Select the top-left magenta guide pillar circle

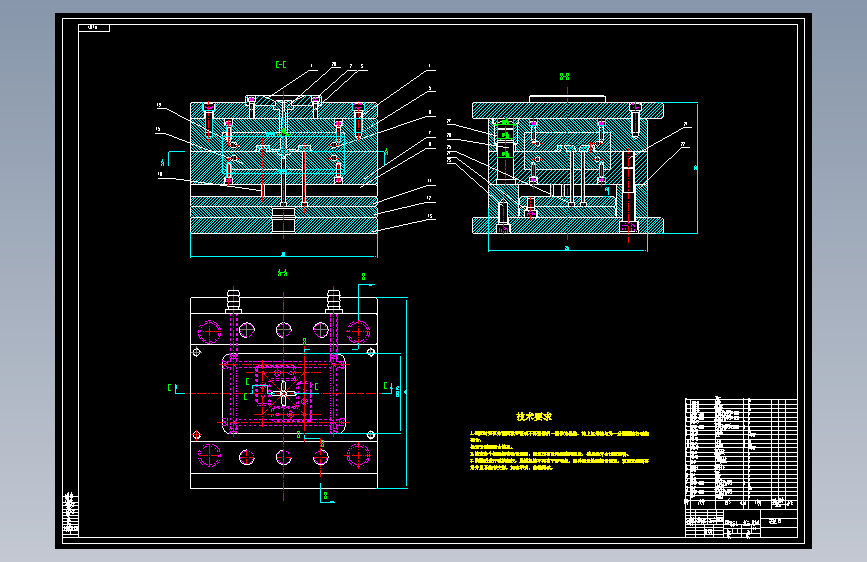tap(210, 332)
